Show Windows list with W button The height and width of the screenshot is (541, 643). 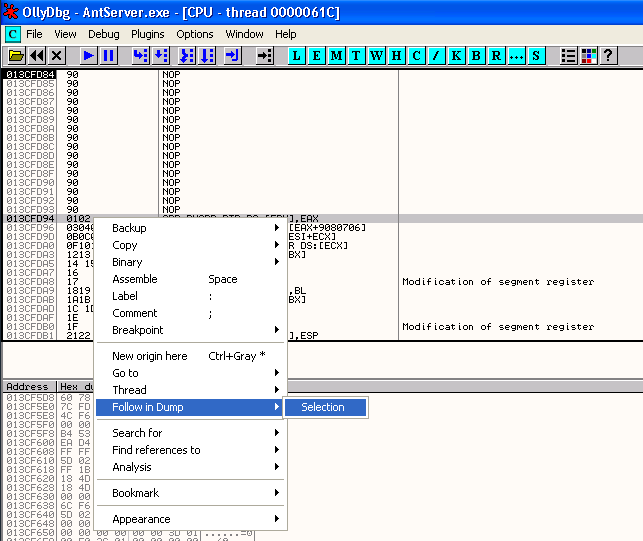376,56
